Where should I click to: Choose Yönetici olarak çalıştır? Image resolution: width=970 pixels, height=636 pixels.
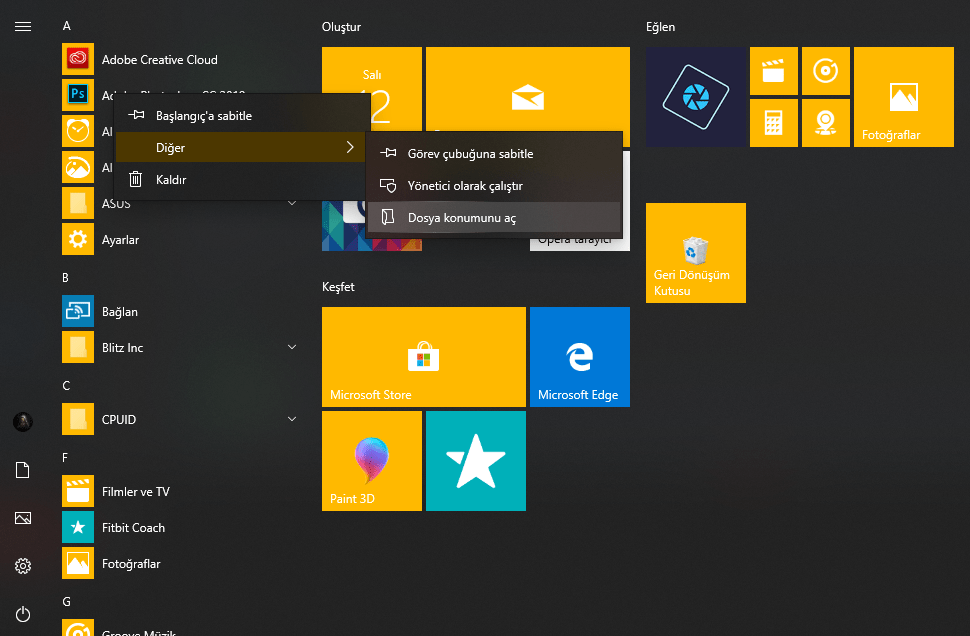pyautogui.click(x=494, y=186)
